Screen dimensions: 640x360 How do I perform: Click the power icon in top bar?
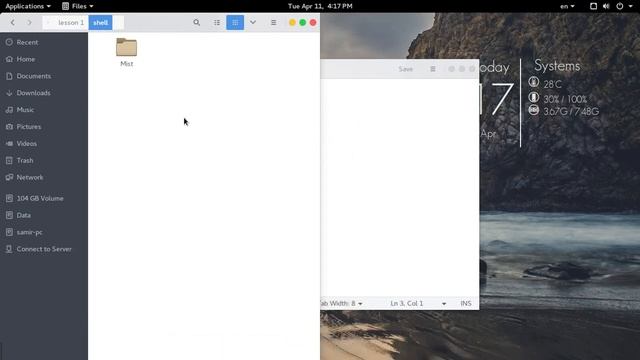tap(620, 6)
